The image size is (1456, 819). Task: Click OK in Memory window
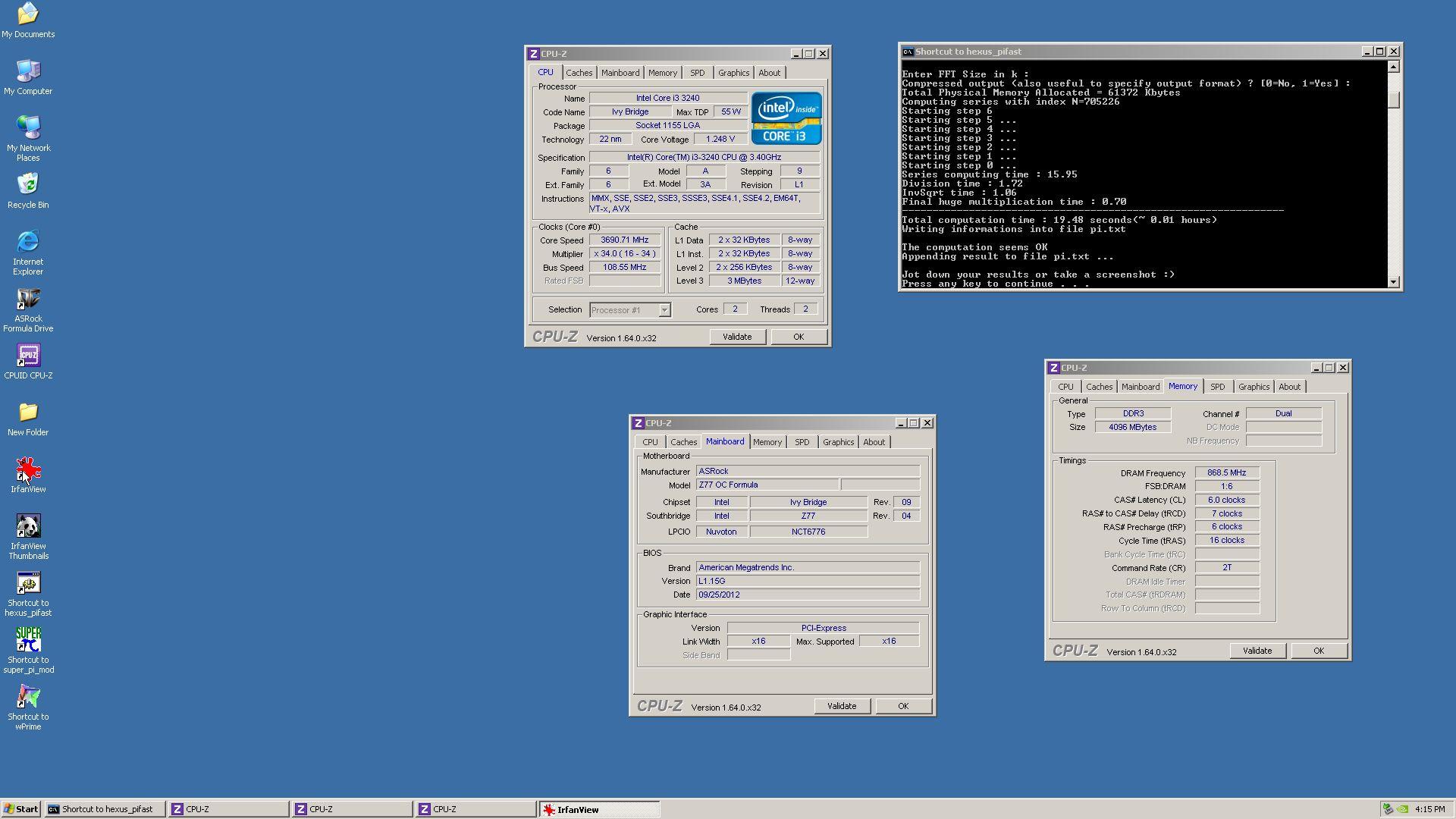point(1319,651)
